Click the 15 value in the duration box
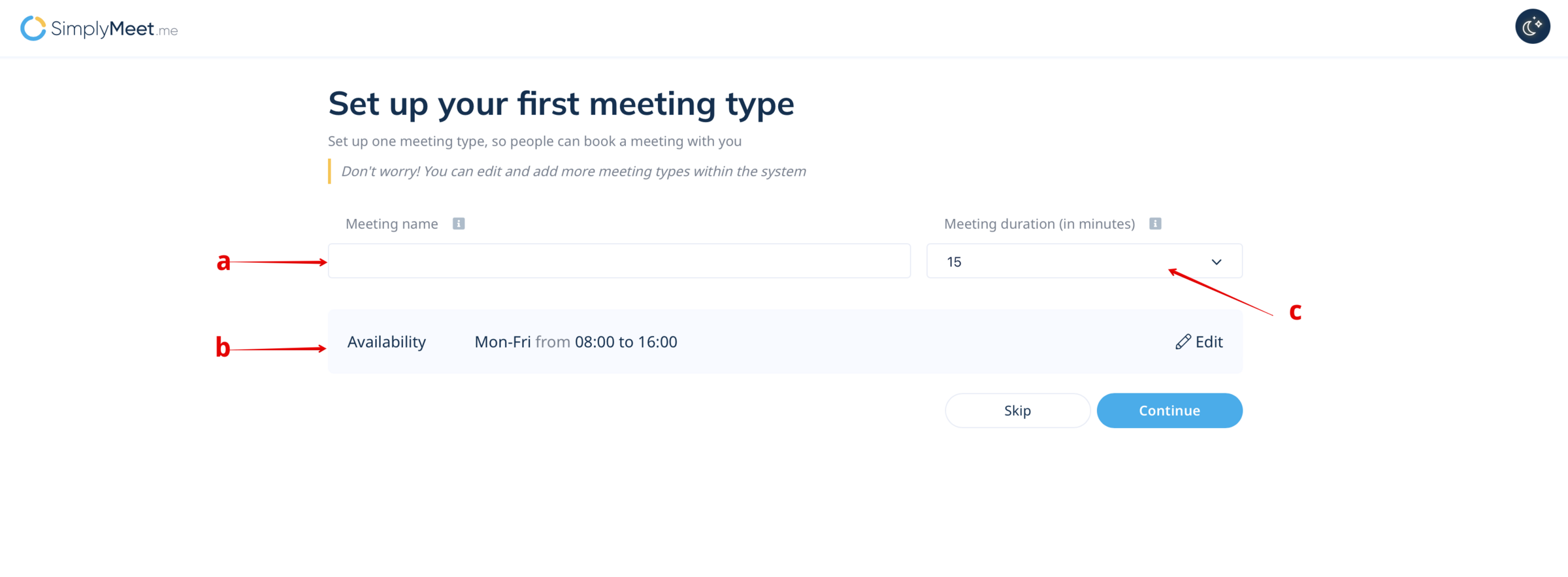This screenshot has height=577, width=1568. click(x=955, y=261)
